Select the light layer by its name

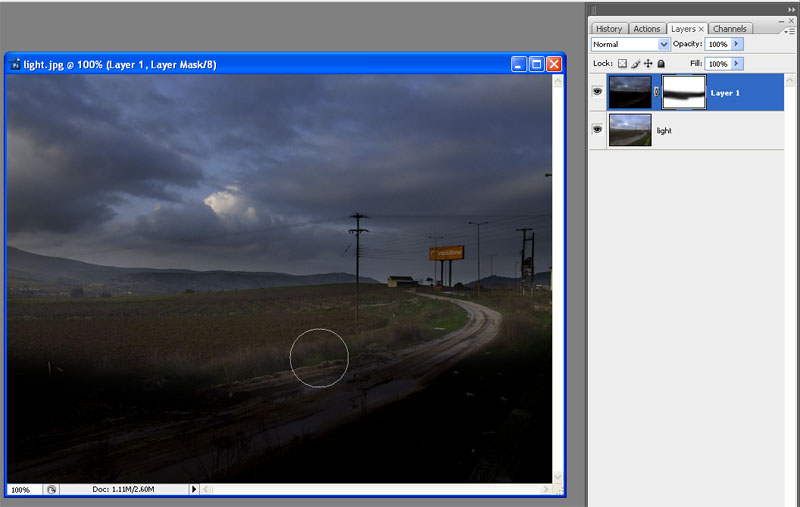[x=664, y=131]
